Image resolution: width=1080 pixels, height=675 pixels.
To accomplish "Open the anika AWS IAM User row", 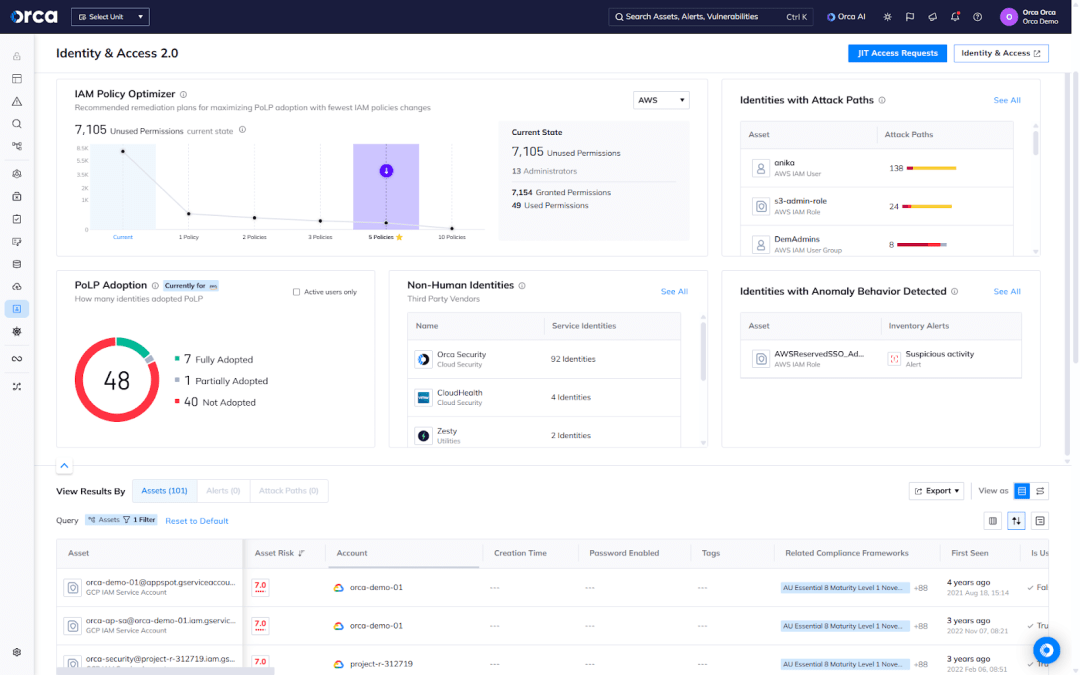I will point(877,168).
